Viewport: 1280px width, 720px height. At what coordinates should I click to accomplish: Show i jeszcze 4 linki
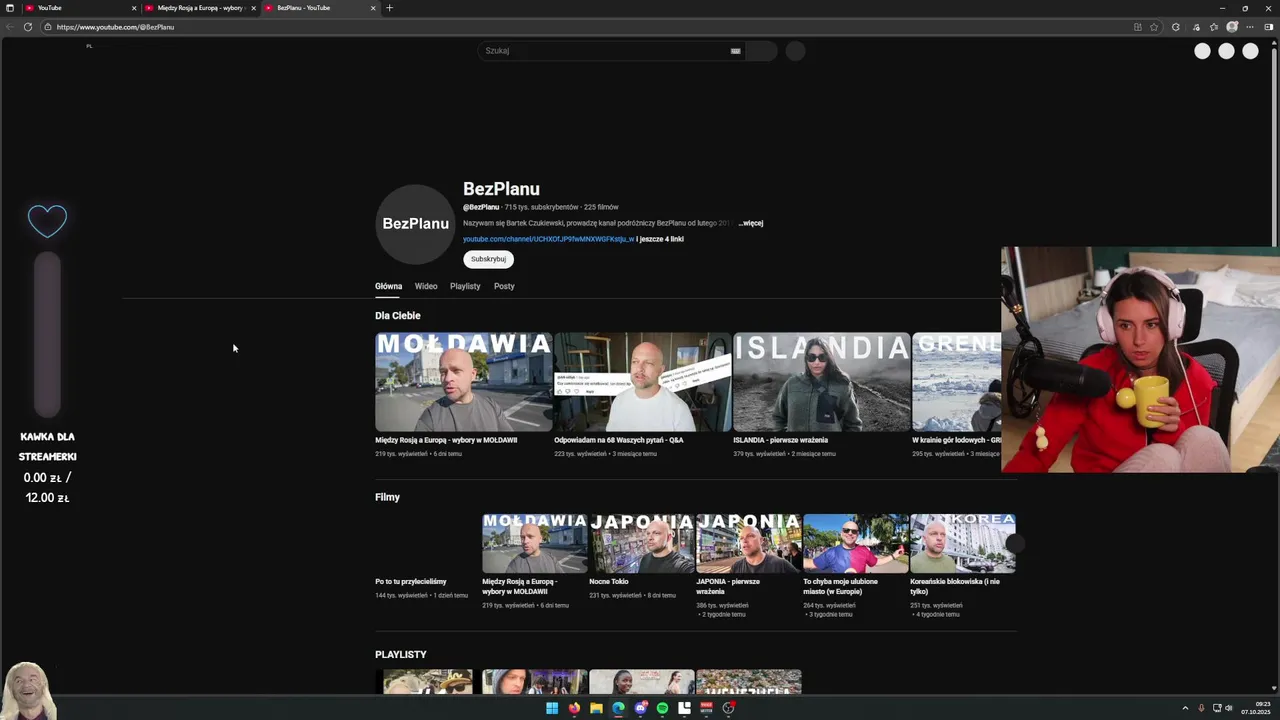pyautogui.click(x=660, y=239)
